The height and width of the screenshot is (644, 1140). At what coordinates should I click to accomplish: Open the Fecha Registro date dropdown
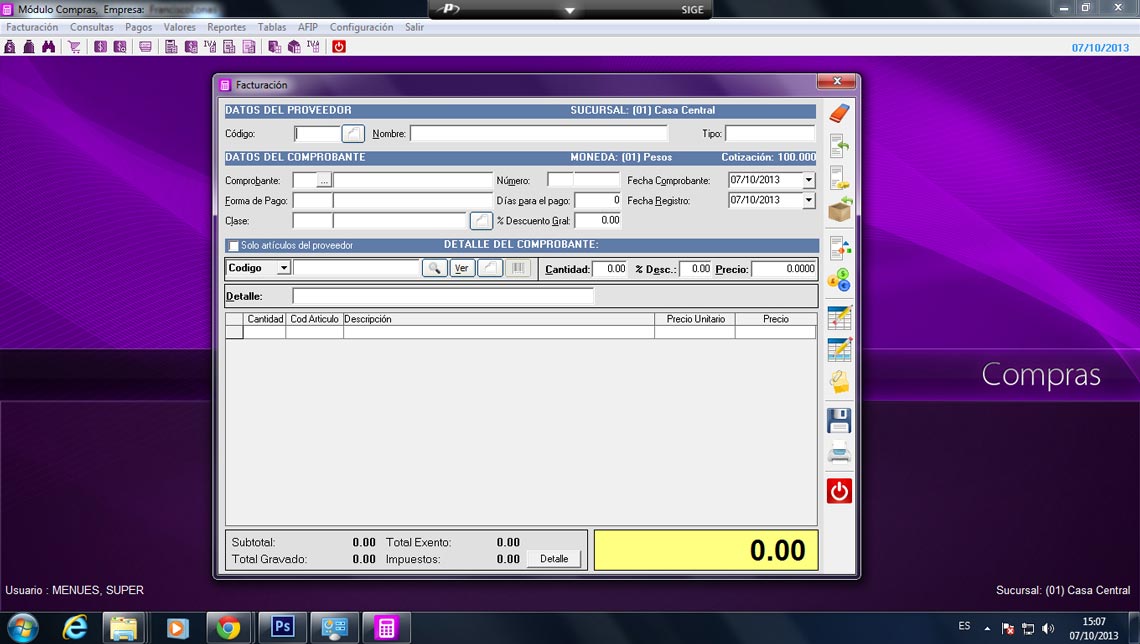pos(808,200)
